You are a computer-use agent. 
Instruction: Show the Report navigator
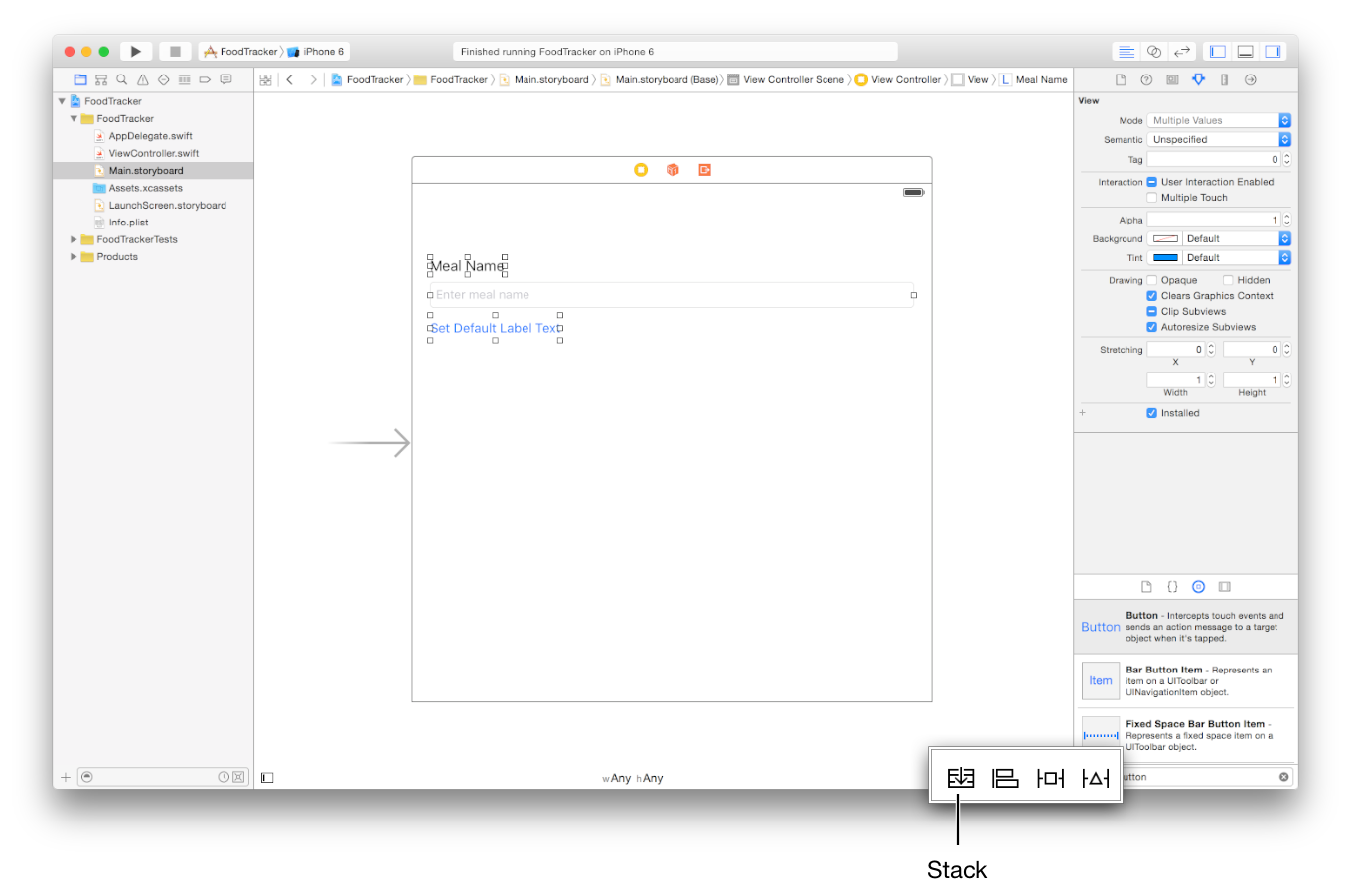pyautogui.click(x=225, y=79)
